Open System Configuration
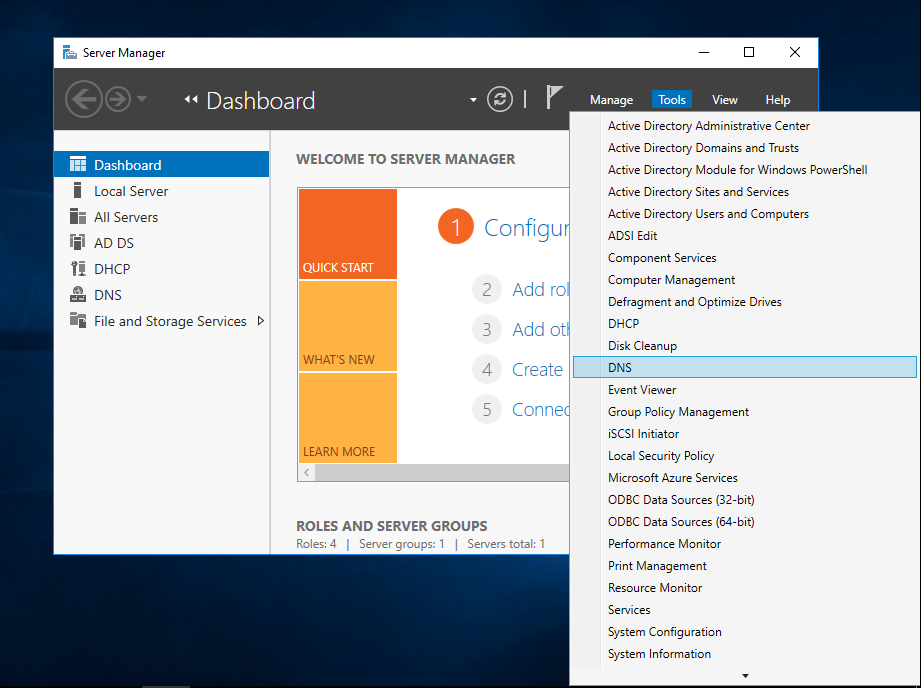 tap(744, 632)
